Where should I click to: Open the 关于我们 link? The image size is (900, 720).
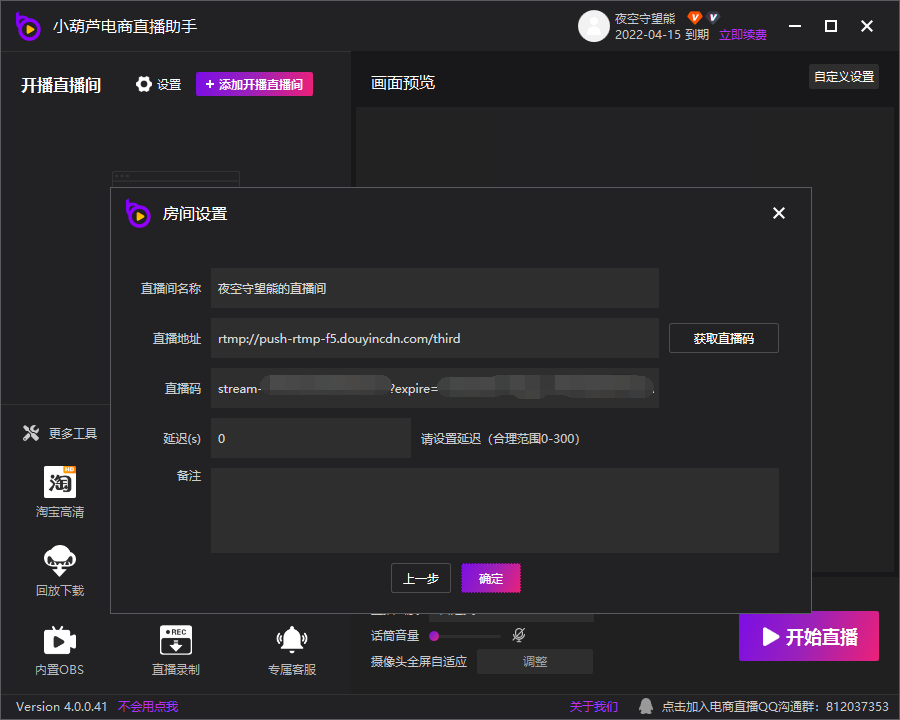(594, 706)
